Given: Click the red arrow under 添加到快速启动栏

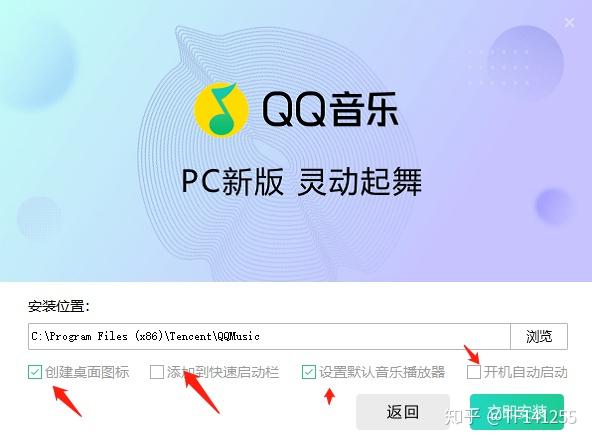Looking at the screenshot, I should pyautogui.click(x=201, y=392).
